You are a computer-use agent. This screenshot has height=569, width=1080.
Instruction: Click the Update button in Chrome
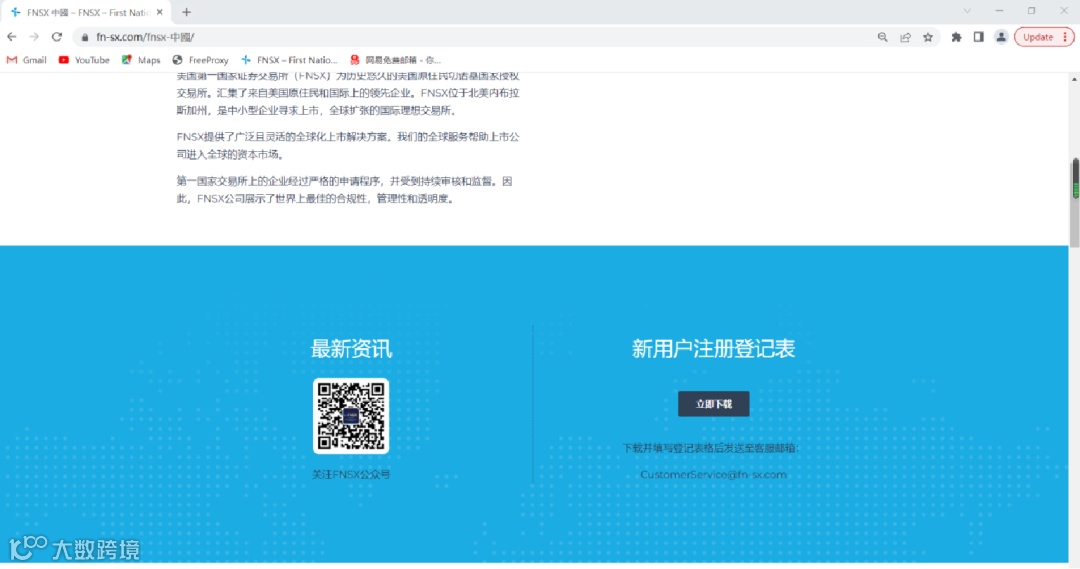coord(1037,37)
